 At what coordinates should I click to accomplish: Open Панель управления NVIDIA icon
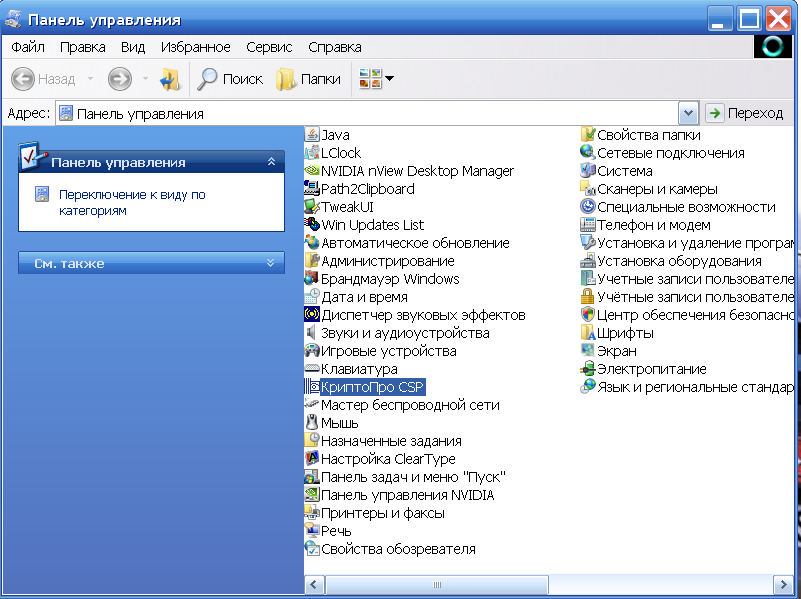pos(312,495)
